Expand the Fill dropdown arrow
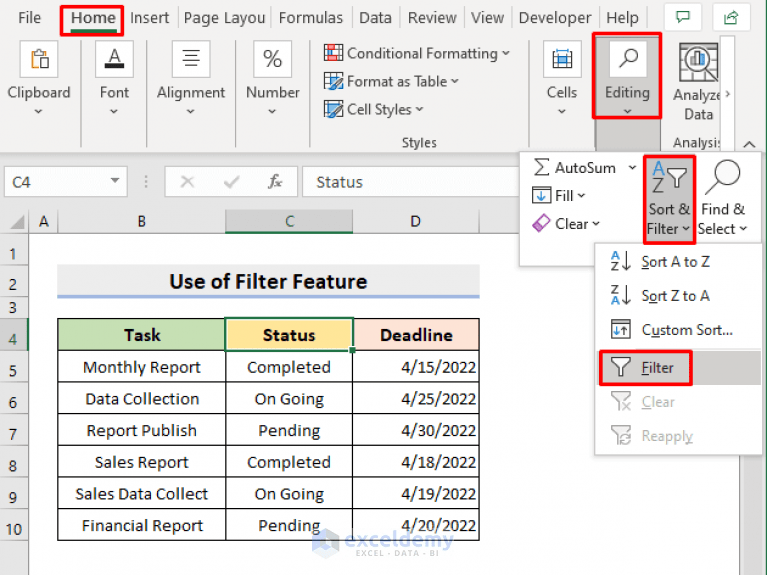Screen dimensions: 767x575 tap(581, 196)
